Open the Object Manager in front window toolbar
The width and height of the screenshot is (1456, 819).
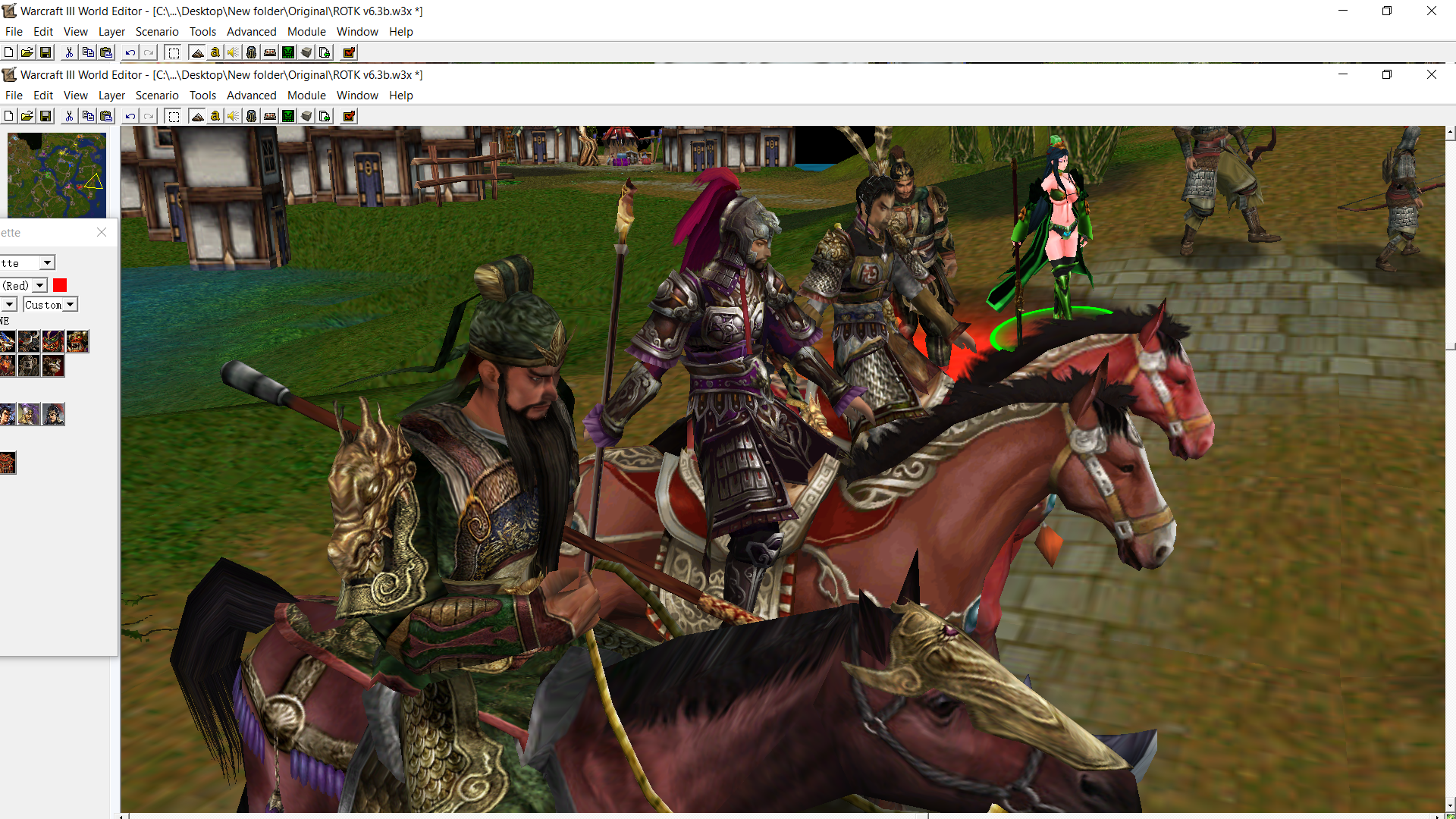(x=306, y=116)
